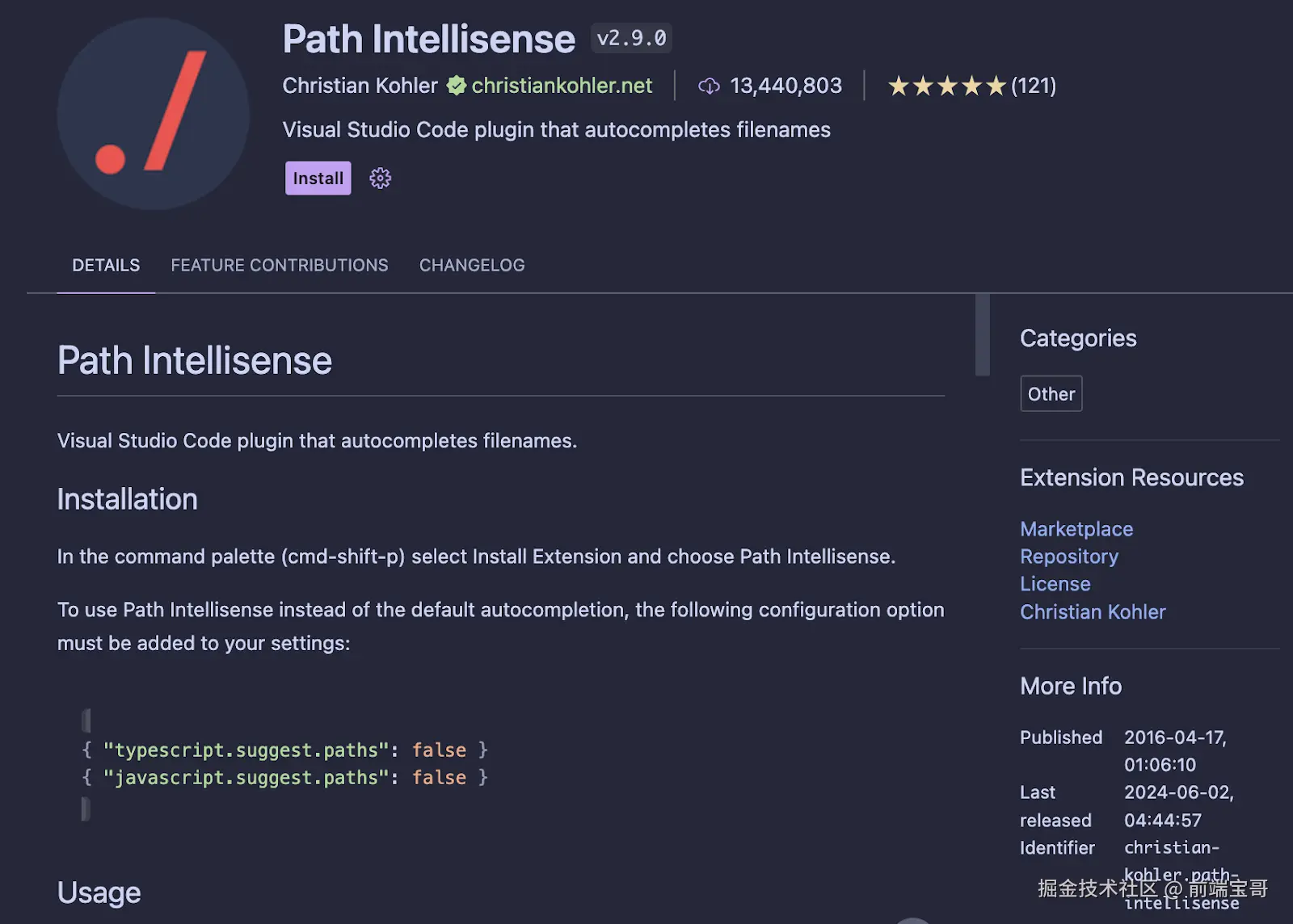Click the rating count (121)
Image resolution: width=1293 pixels, height=924 pixels.
(1034, 86)
